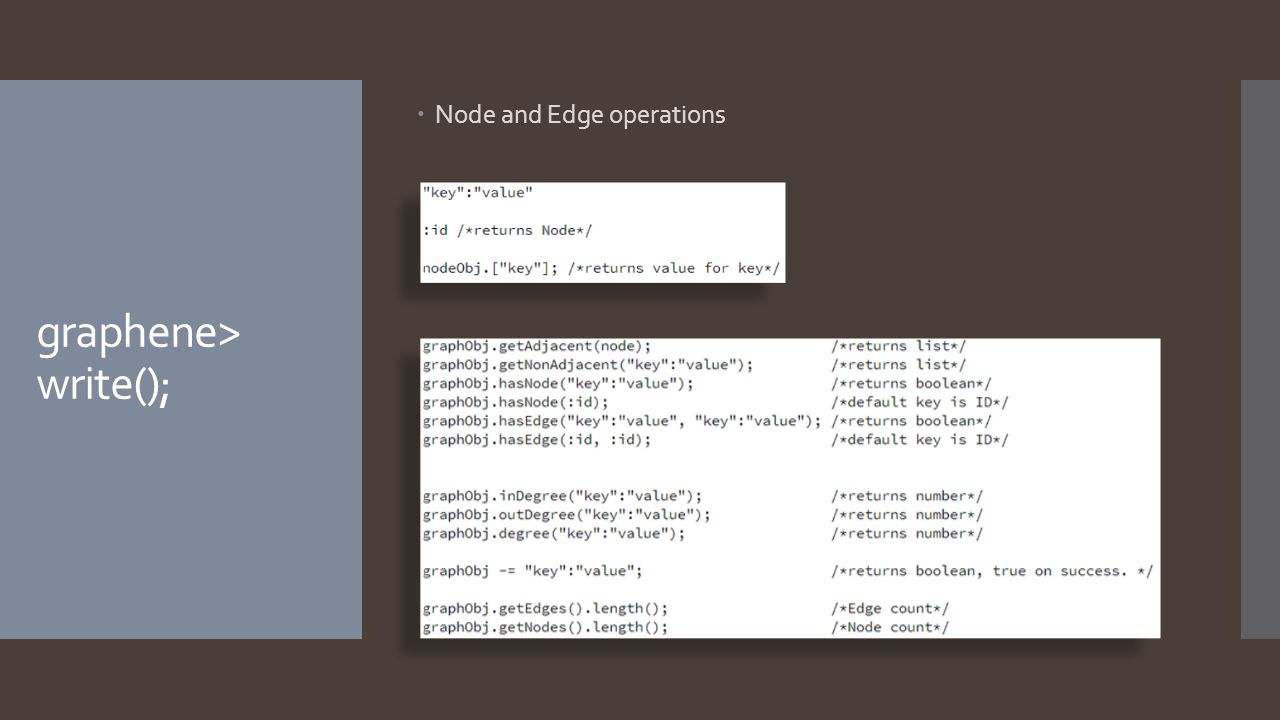Click graphObj.hasEdge(:id, :id); line

pyautogui.click(x=537, y=440)
